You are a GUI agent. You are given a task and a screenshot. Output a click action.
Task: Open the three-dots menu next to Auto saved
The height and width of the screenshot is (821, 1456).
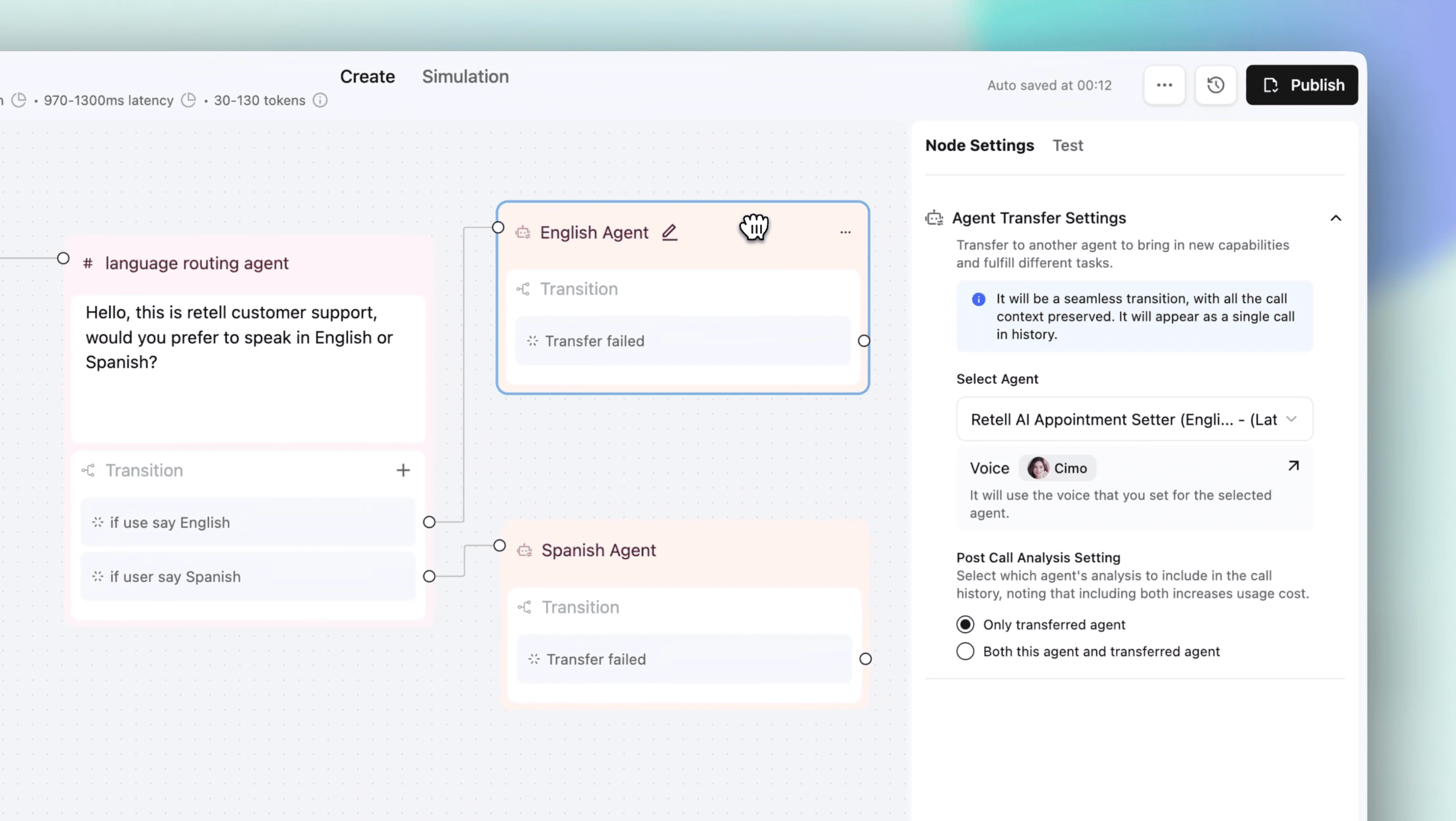[1164, 85]
